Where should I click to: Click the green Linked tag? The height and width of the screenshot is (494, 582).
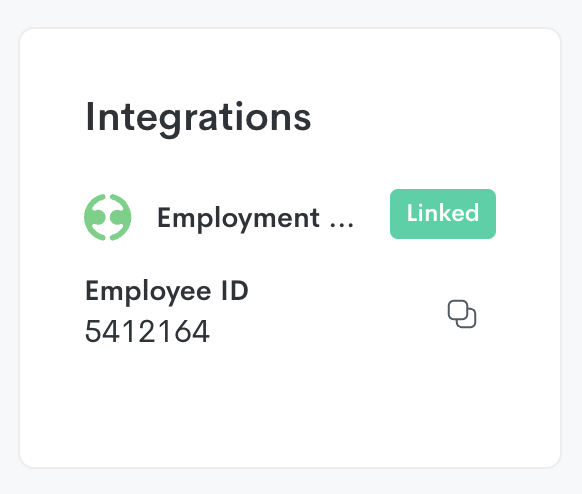[443, 214]
